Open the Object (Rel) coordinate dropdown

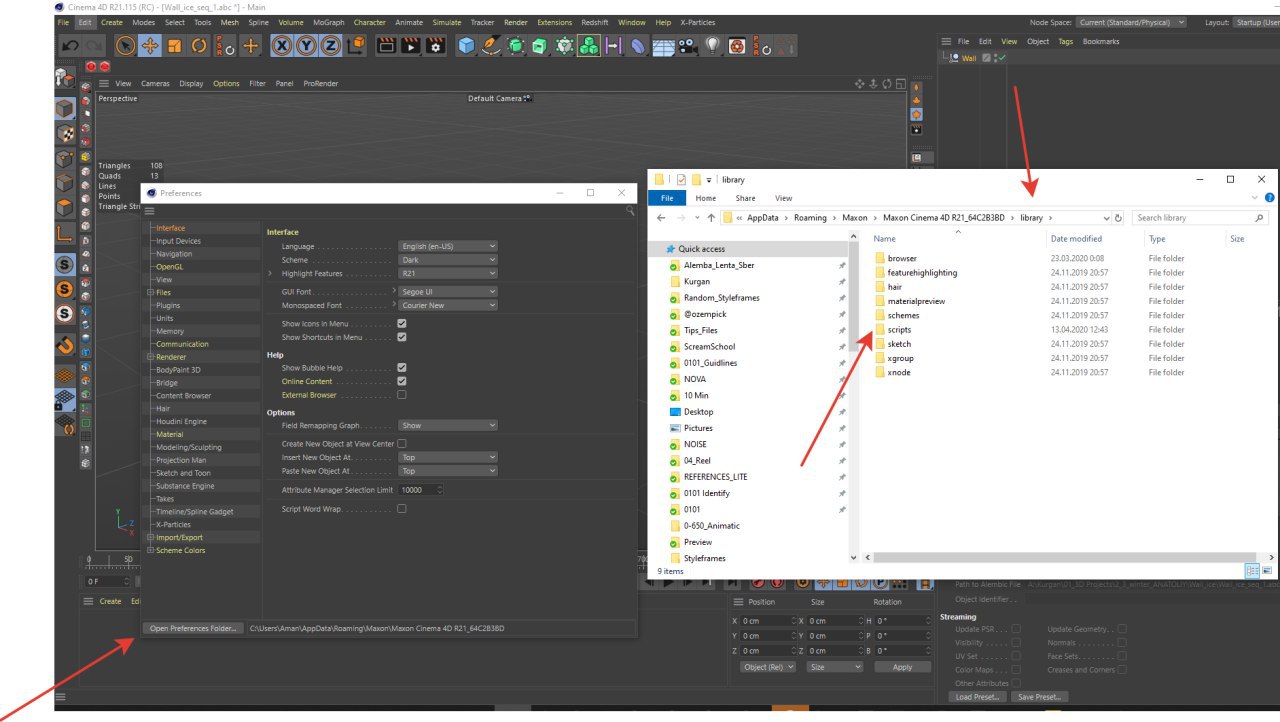(x=768, y=667)
